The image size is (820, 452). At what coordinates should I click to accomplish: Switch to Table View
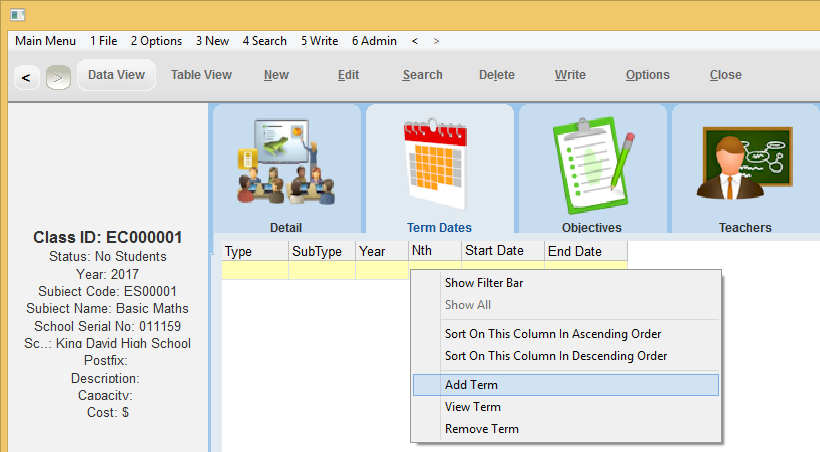pos(201,75)
